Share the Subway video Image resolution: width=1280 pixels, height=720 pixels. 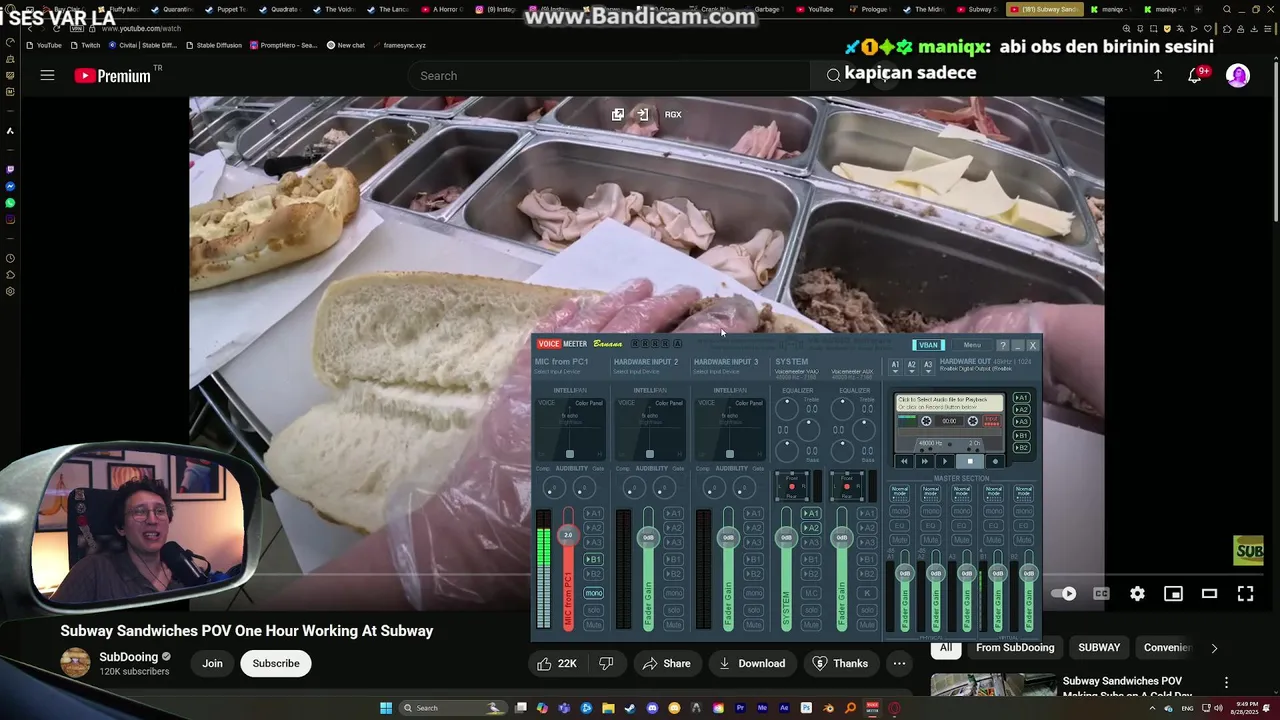click(x=667, y=663)
